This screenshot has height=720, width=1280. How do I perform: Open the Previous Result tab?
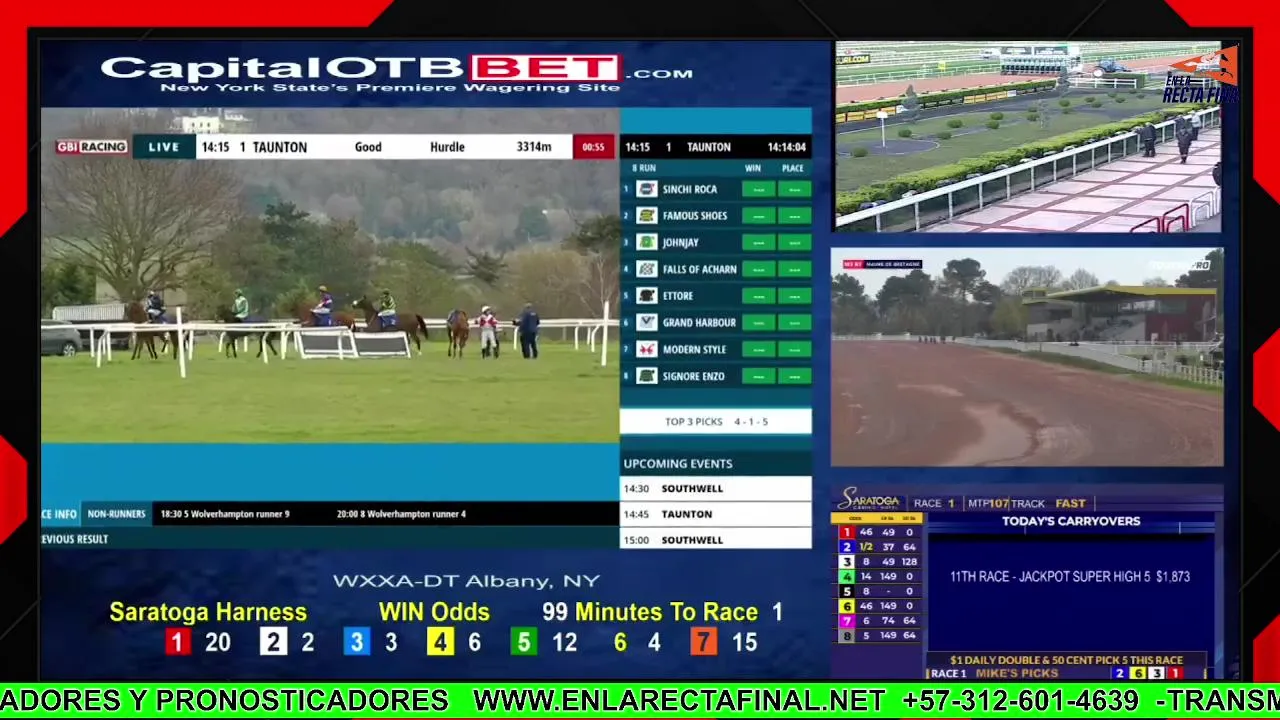75,539
